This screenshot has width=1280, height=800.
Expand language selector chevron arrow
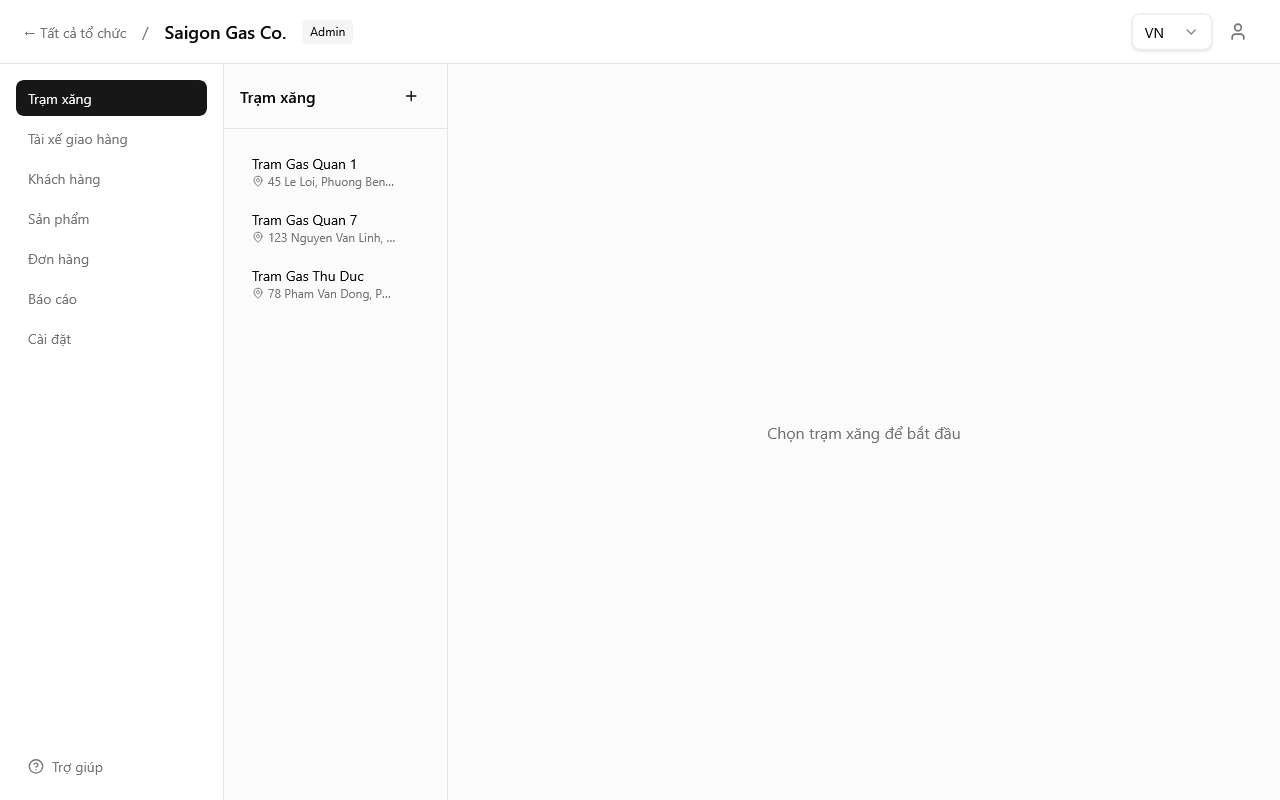point(1191,32)
